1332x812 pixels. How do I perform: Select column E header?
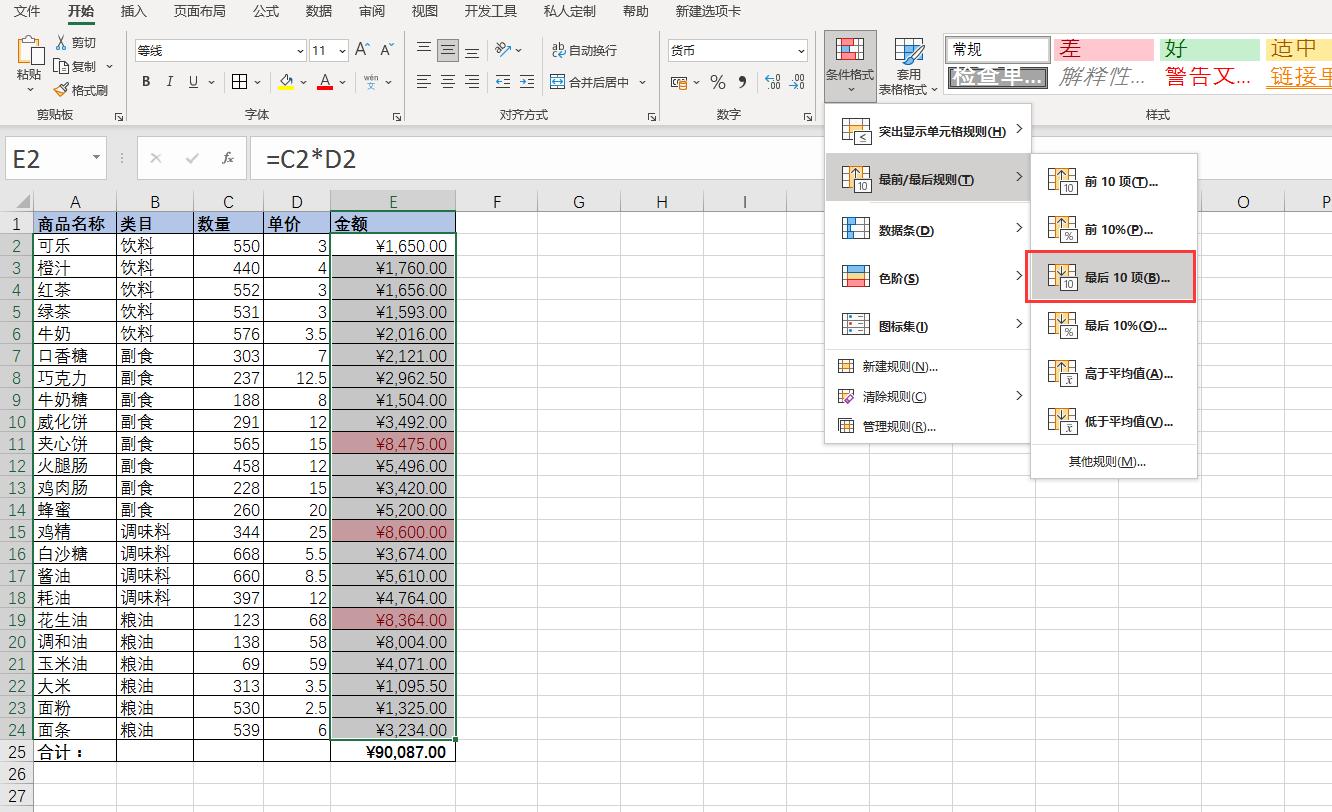(393, 202)
